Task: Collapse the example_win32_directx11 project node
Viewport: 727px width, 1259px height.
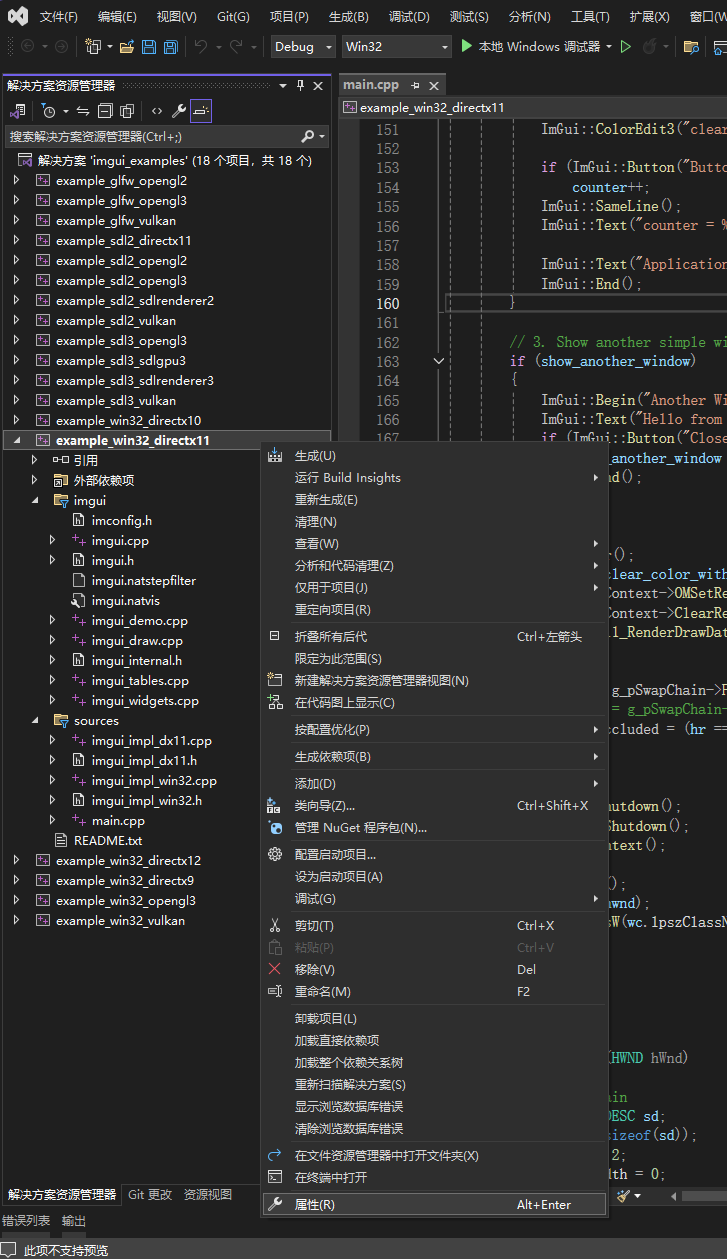Action: pos(16,441)
